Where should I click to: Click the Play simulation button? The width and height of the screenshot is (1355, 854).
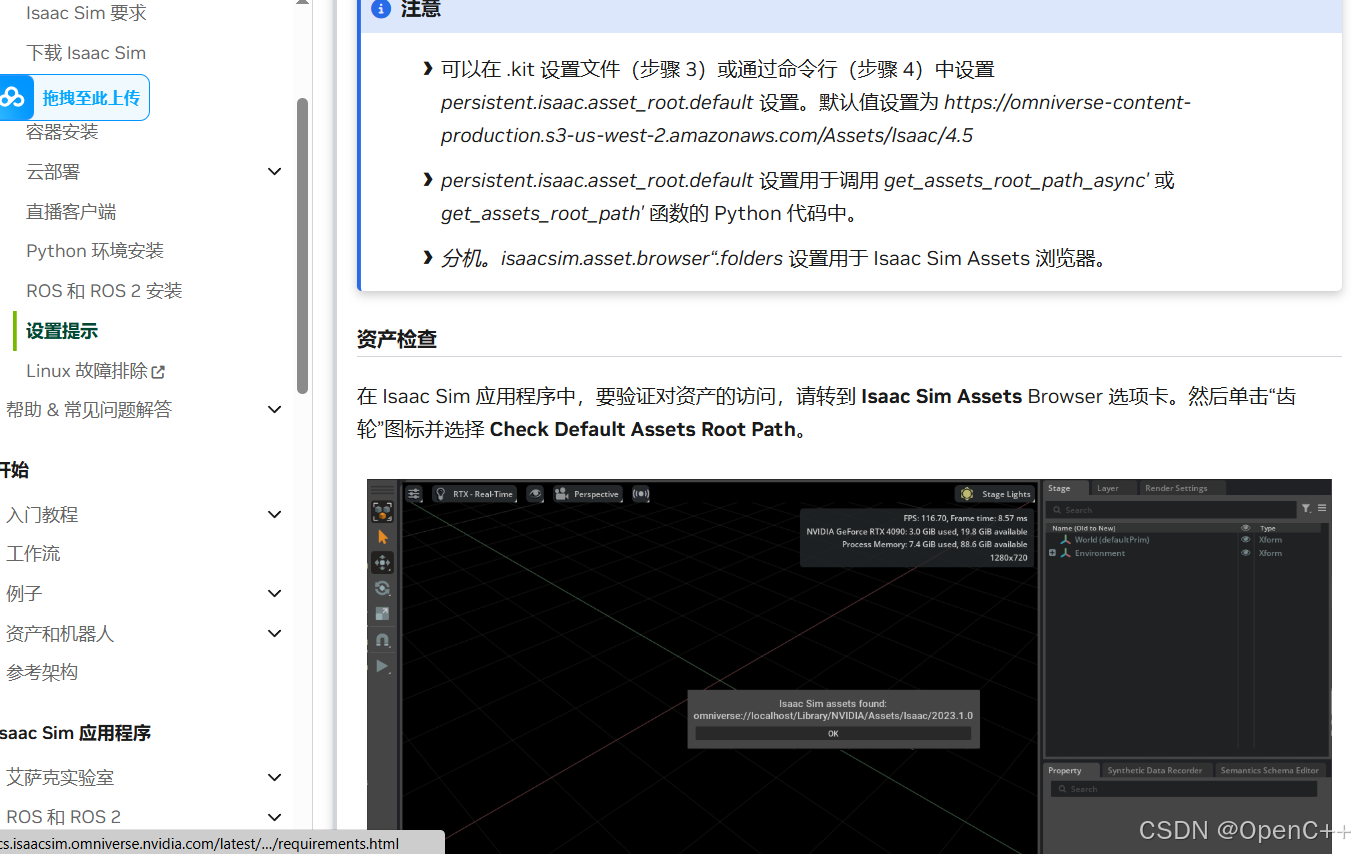click(x=382, y=666)
